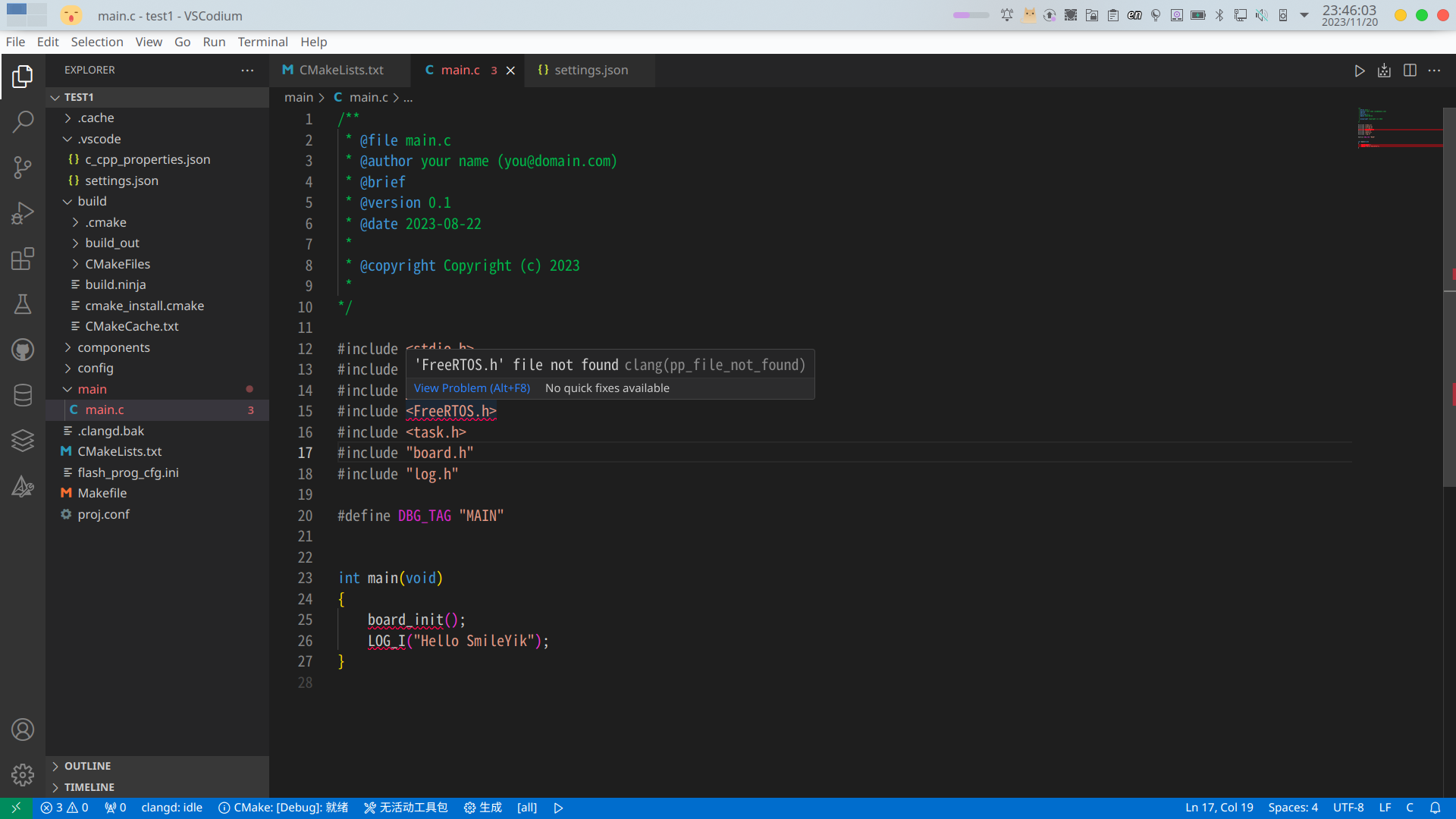Switch to the CMakeLists.txt tab
The height and width of the screenshot is (819, 1456).
[340, 71]
